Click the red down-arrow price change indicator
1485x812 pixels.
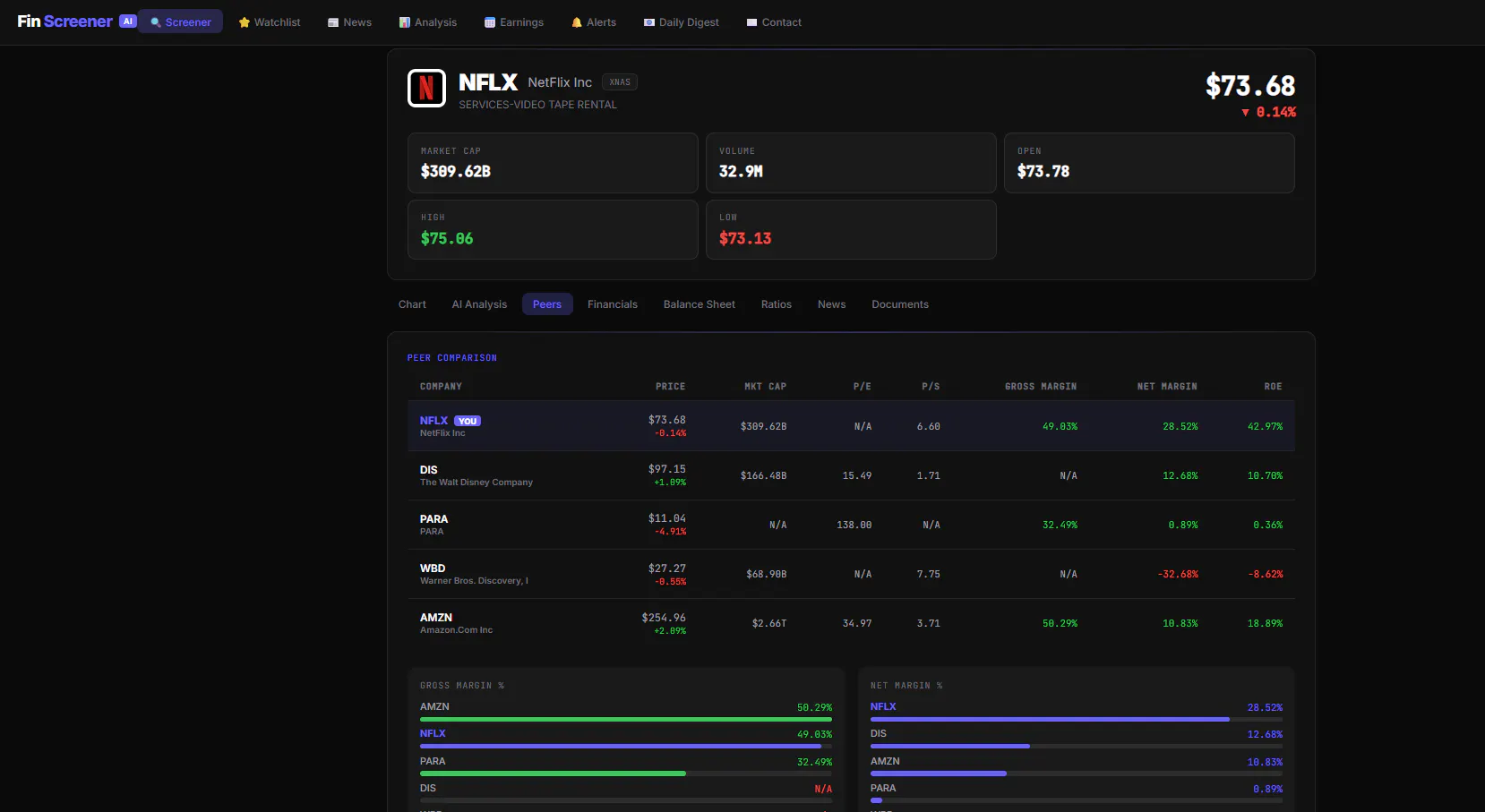1245,112
